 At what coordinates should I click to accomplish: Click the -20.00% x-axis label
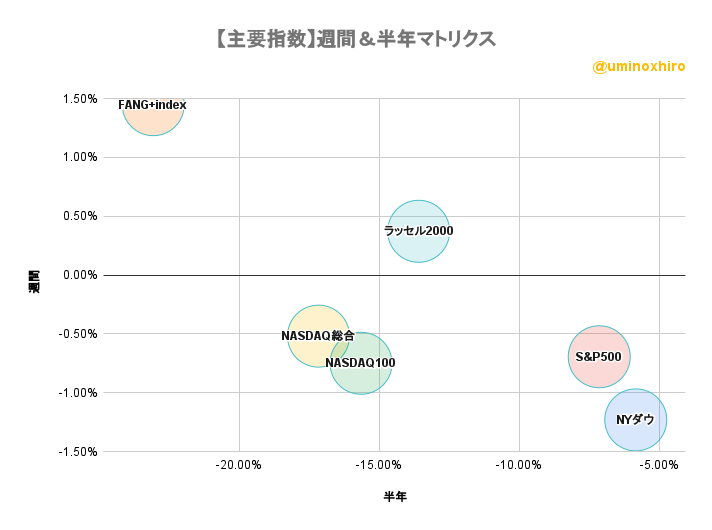coord(238,465)
